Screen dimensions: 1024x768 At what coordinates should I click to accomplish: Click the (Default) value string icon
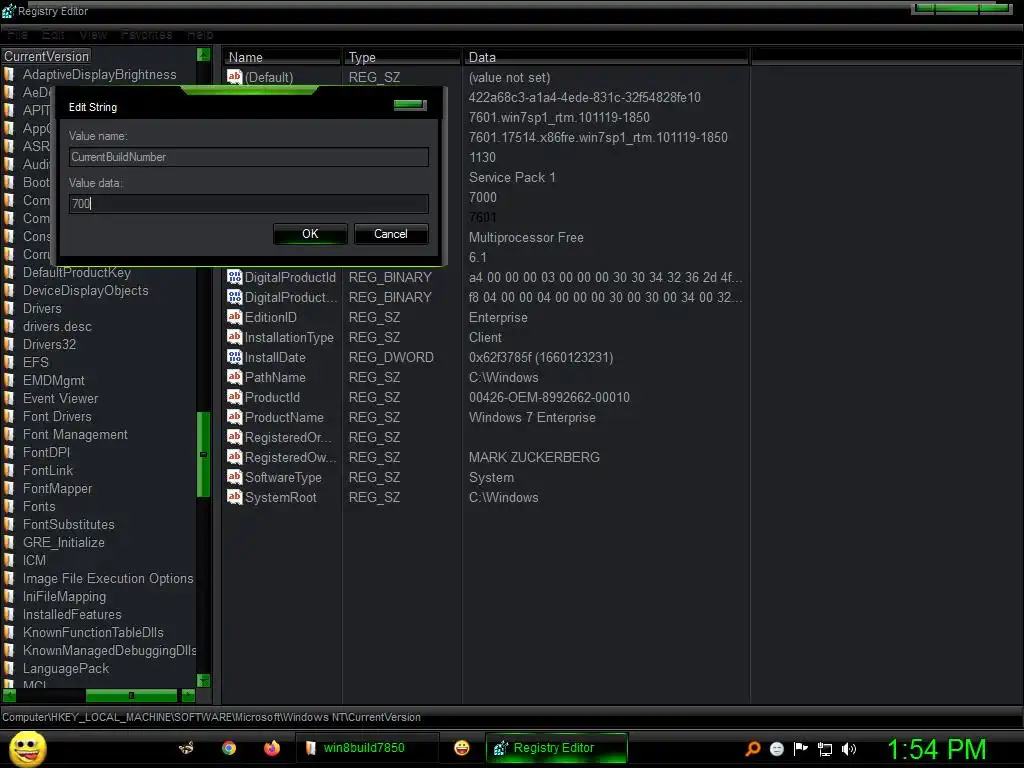click(x=234, y=76)
